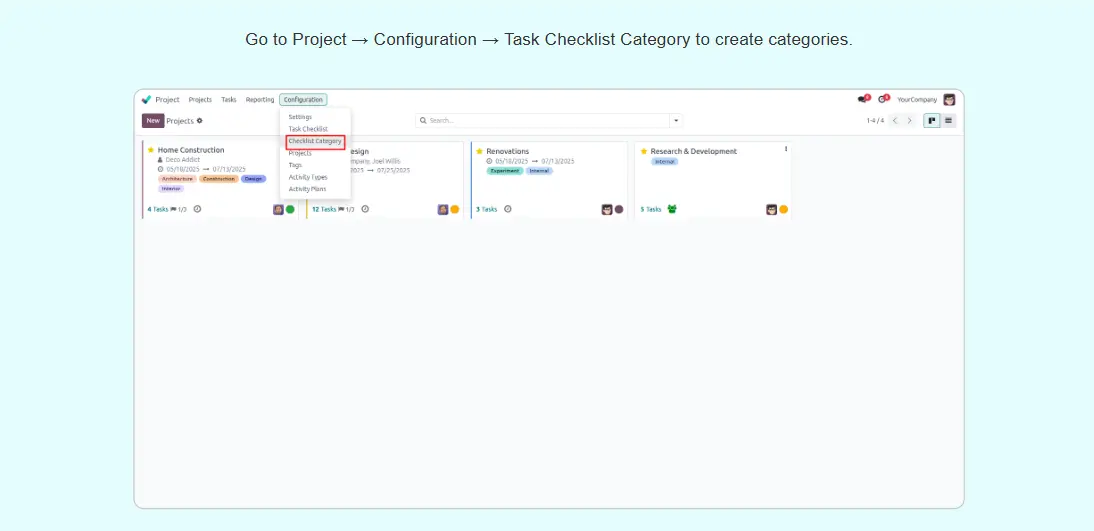Click the gear icon next to Projects
Viewport: 1094px width, 531px height.
pos(199,121)
